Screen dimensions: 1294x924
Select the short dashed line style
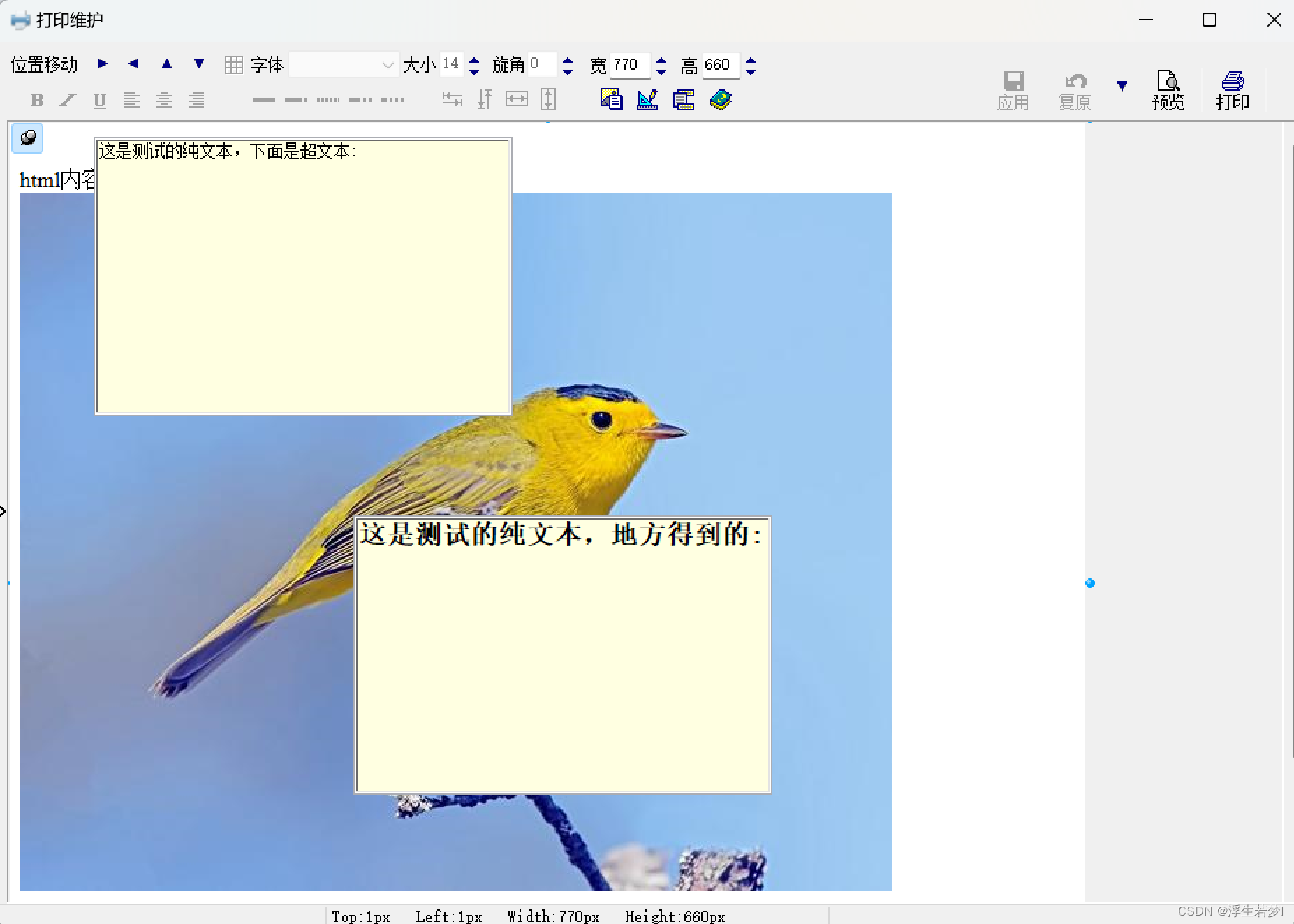pyautogui.click(x=392, y=100)
